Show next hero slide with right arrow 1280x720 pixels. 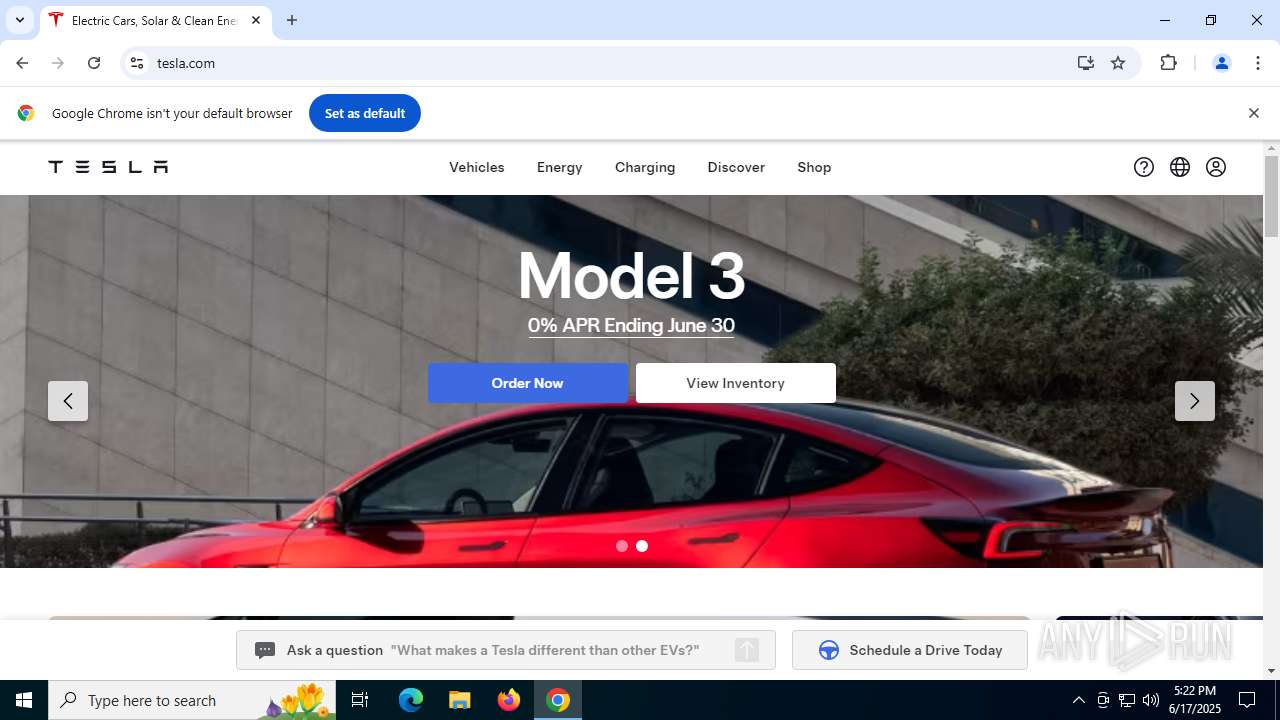(x=1195, y=401)
